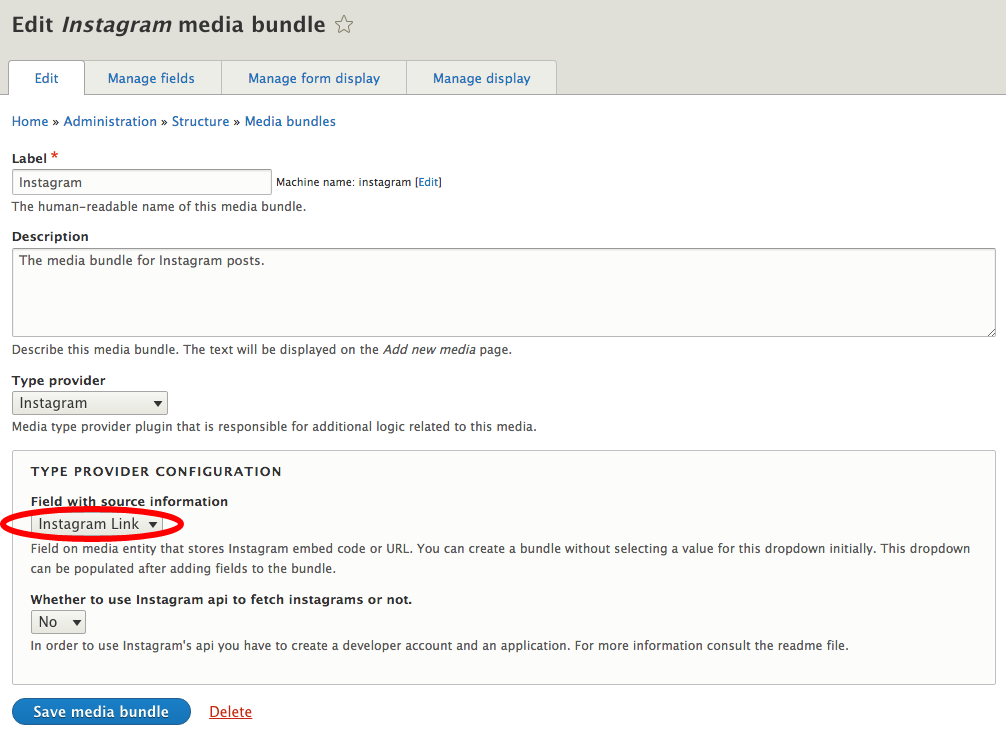The width and height of the screenshot is (1006, 743).
Task: Open the Manage form display tab
Action: coord(314,78)
